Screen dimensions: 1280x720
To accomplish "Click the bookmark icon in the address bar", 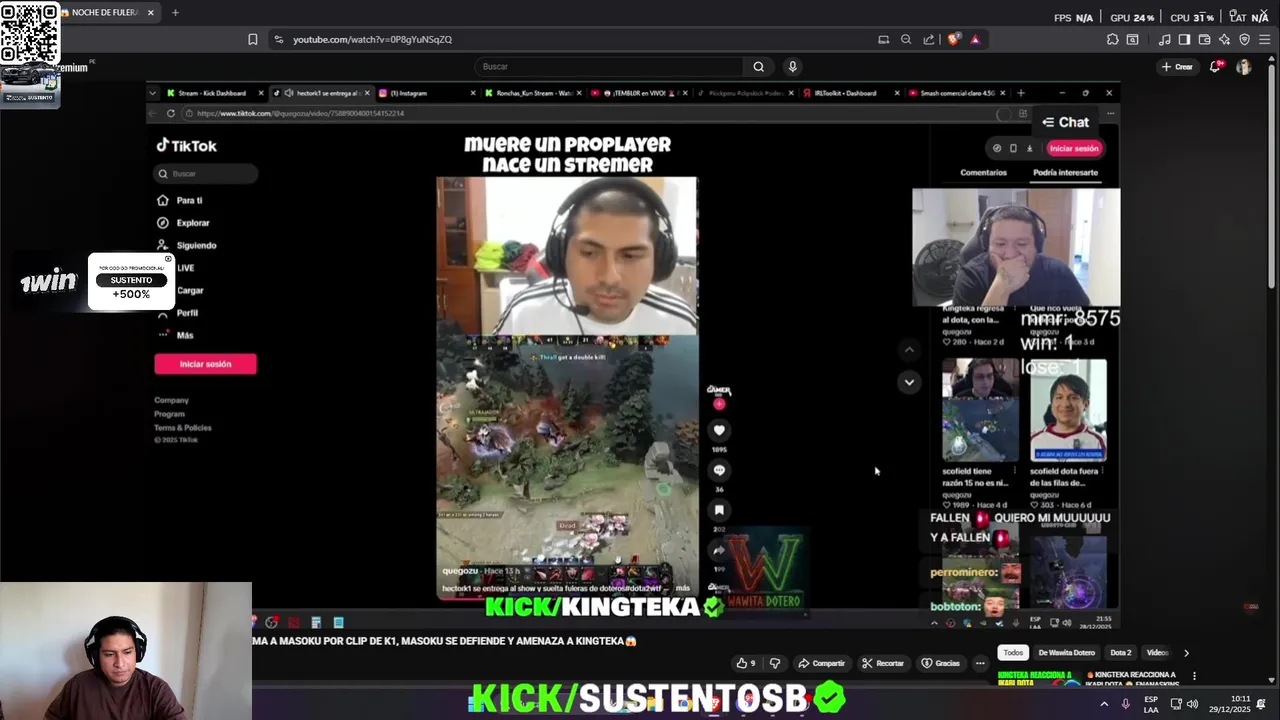I will [253, 39].
